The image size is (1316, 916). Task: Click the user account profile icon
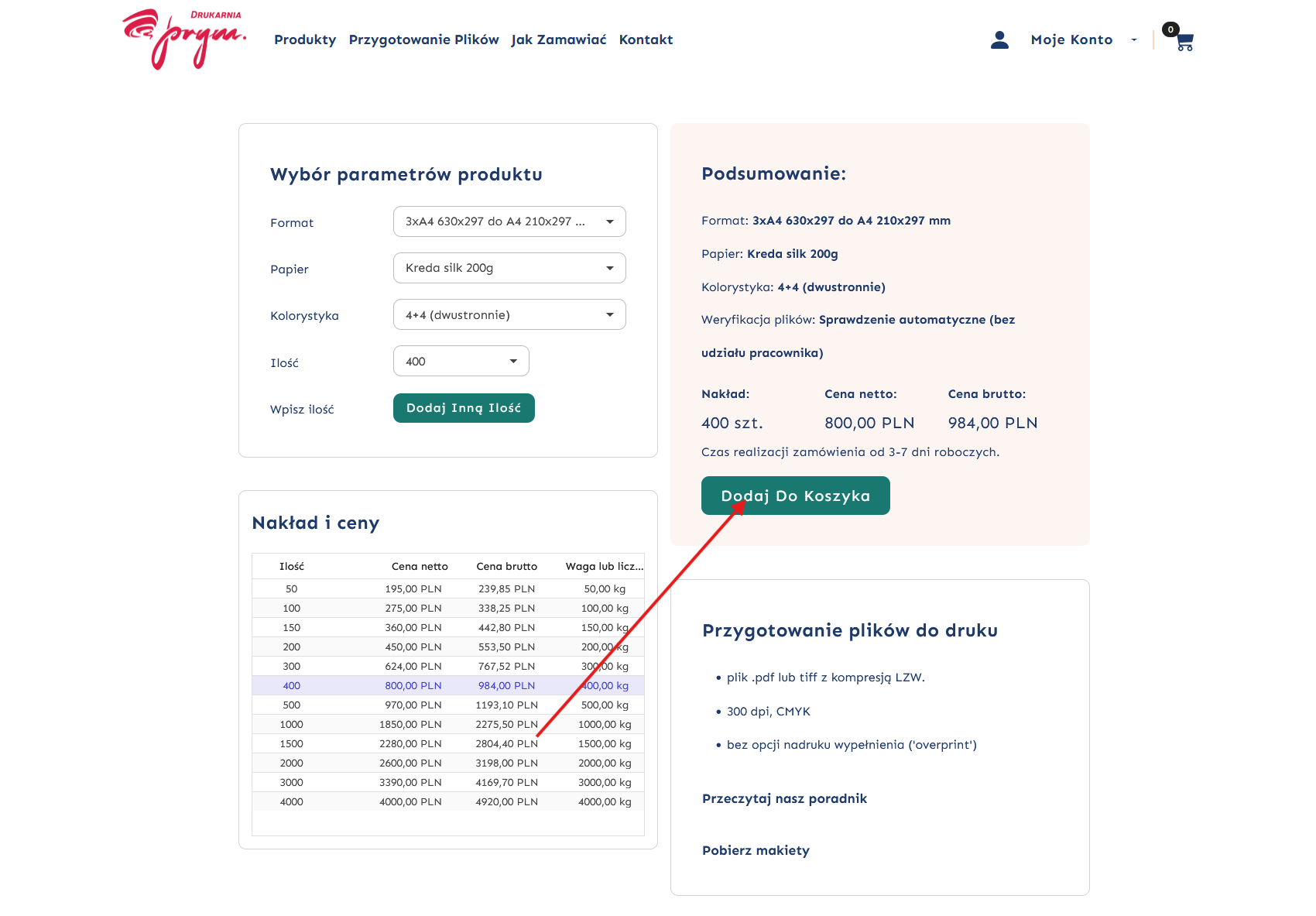[x=999, y=40]
